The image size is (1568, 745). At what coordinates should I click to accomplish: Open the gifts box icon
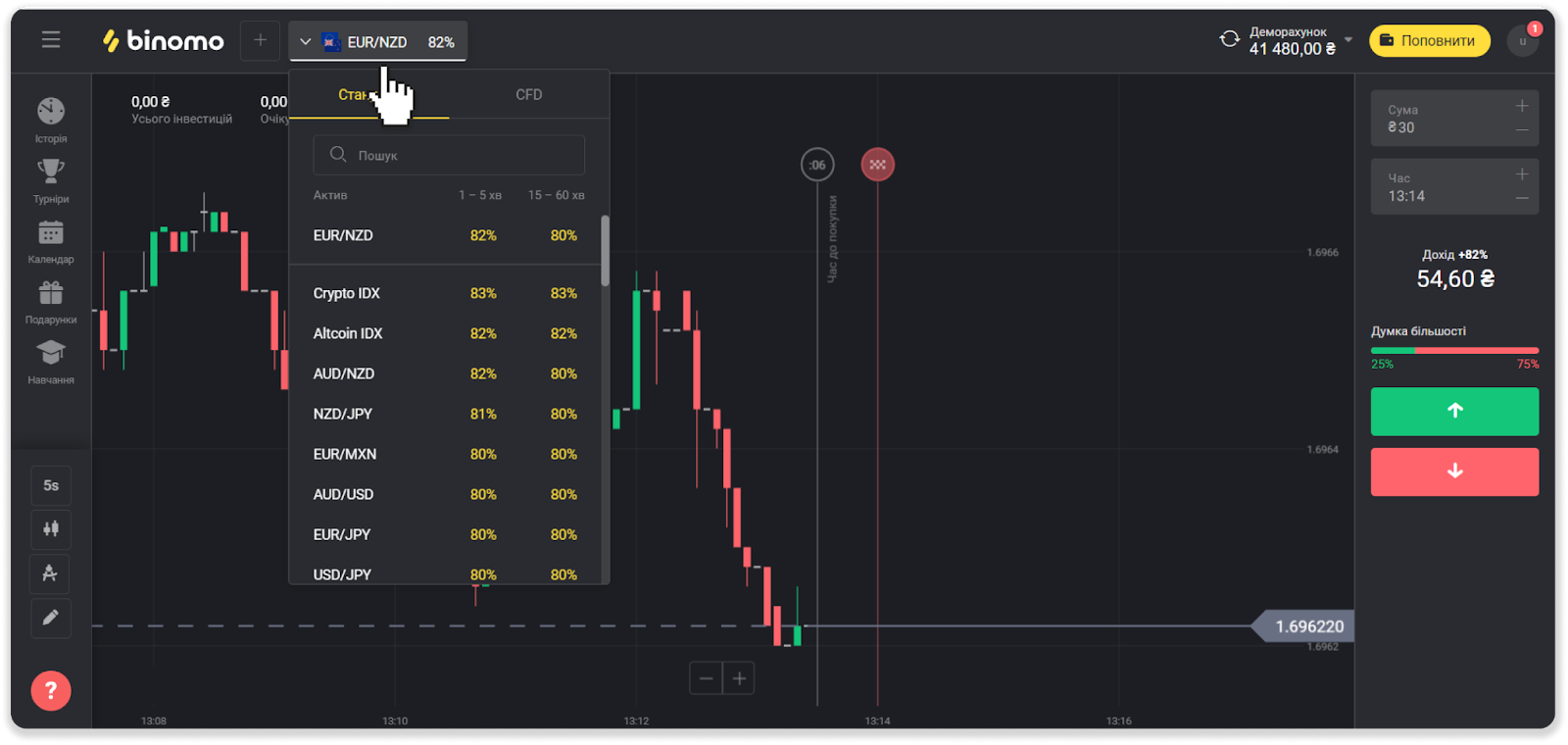51,293
